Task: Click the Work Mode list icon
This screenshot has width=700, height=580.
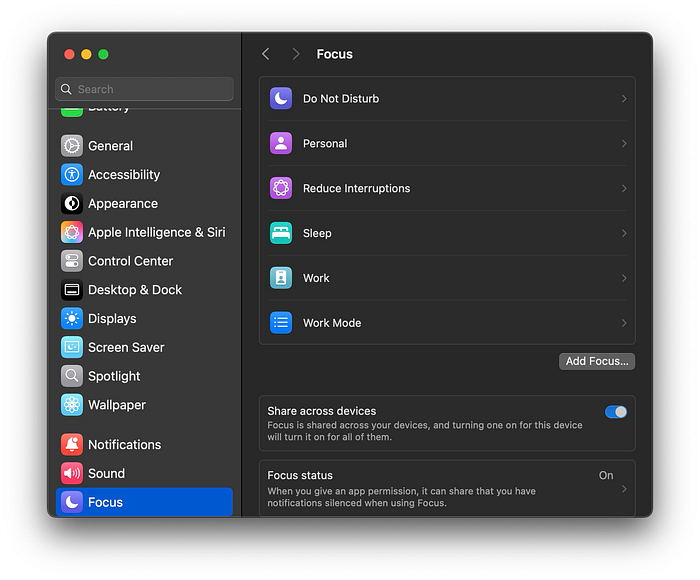Action: tap(281, 323)
